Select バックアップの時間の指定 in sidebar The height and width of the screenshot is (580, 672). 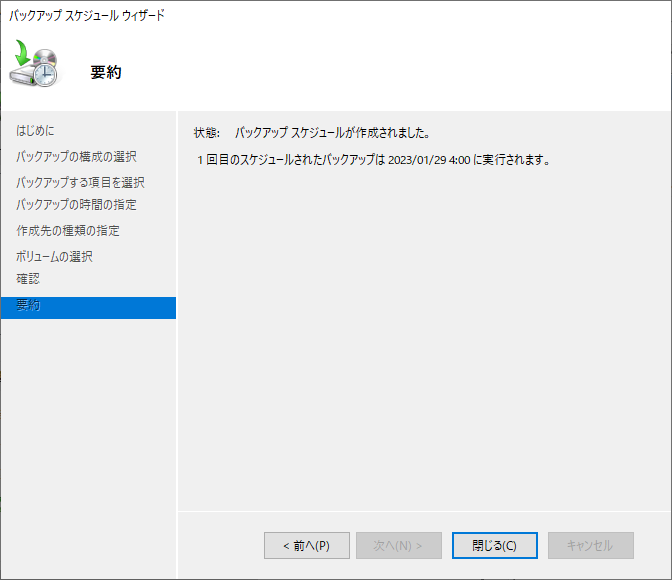76,205
